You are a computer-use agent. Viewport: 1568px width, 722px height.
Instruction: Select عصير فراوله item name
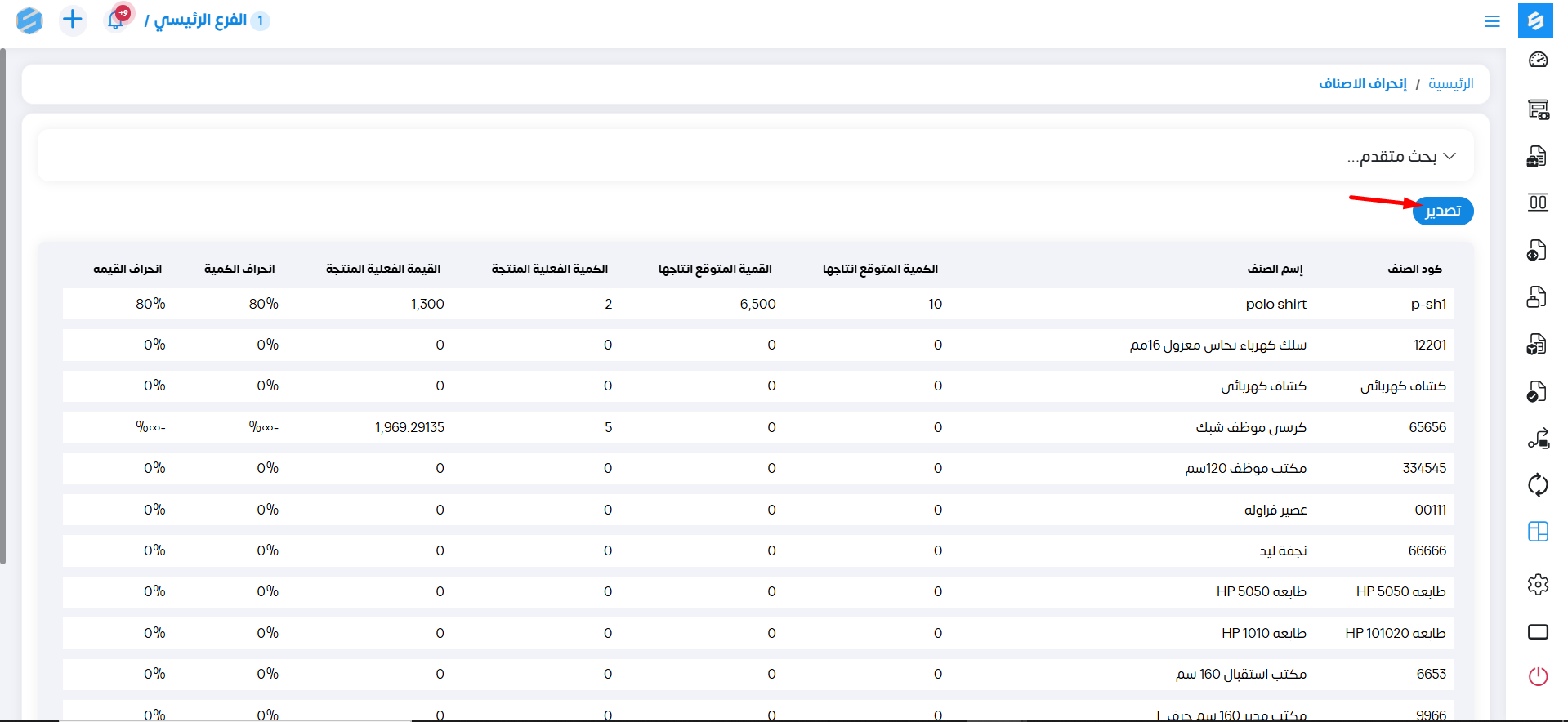tap(1275, 510)
